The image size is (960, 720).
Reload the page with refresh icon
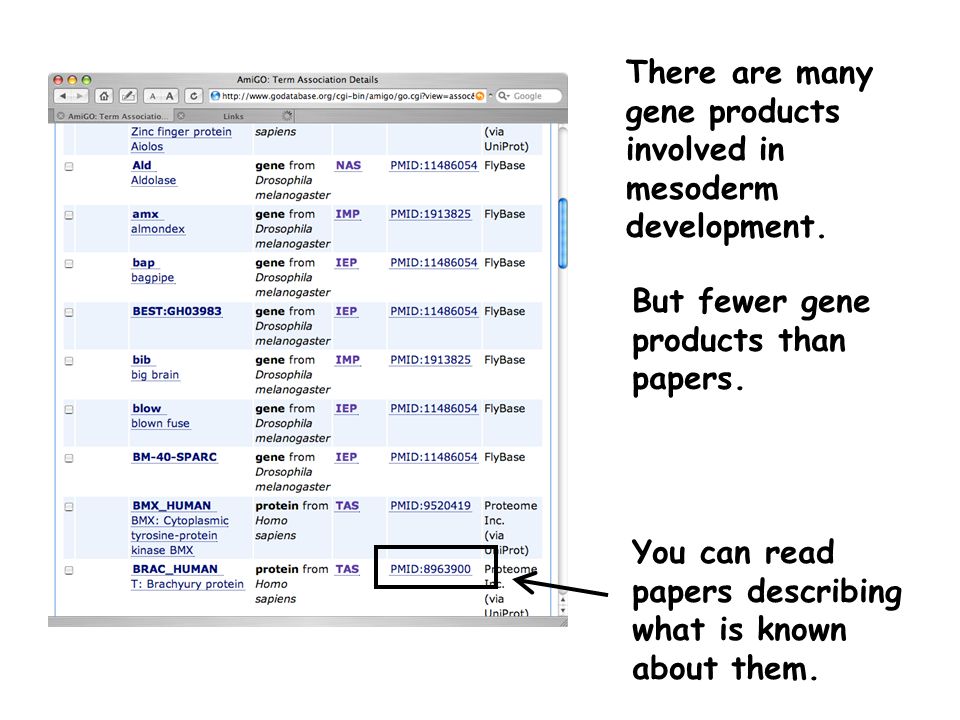click(x=193, y=96)
